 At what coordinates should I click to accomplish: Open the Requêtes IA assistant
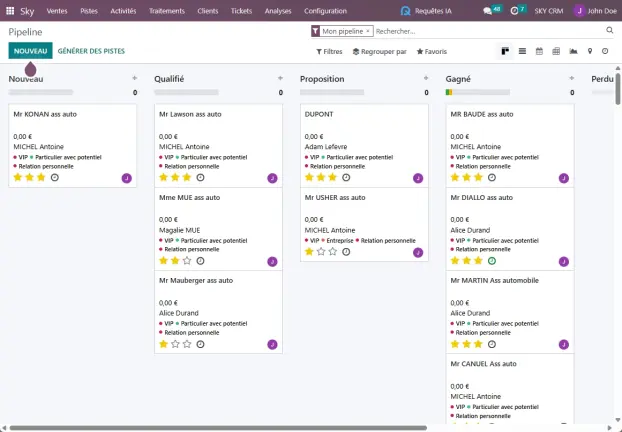426,11
